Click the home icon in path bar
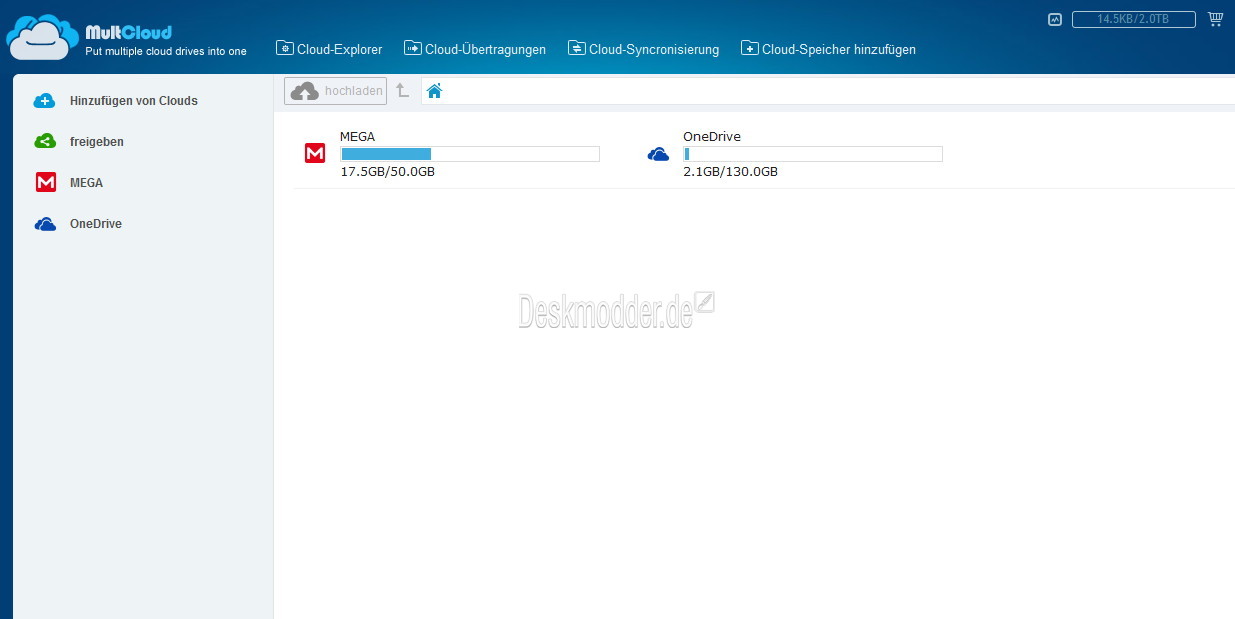The image size is (1235, 619). click(434, 91)
